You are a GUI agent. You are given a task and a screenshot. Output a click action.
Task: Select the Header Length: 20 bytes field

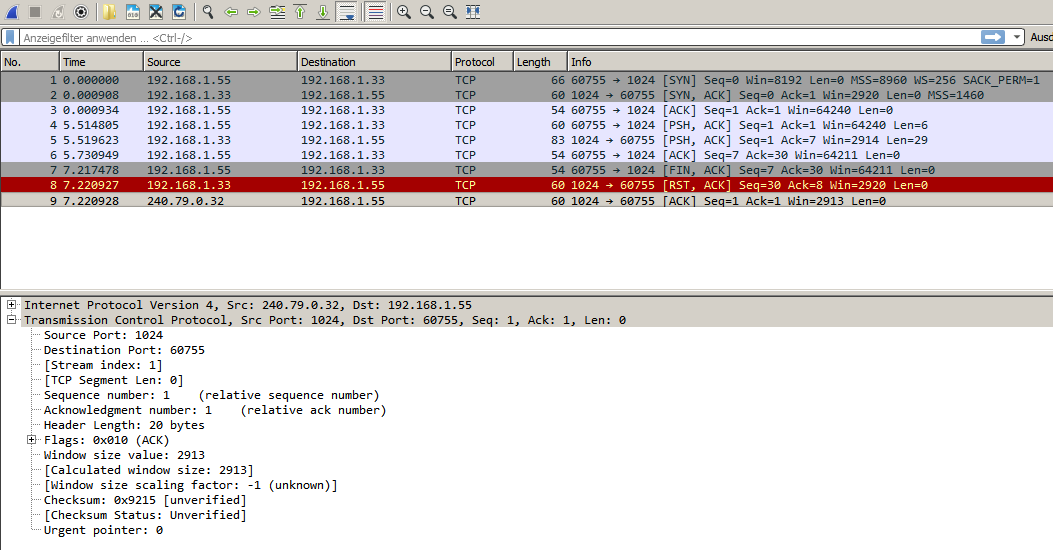[124, 425]
